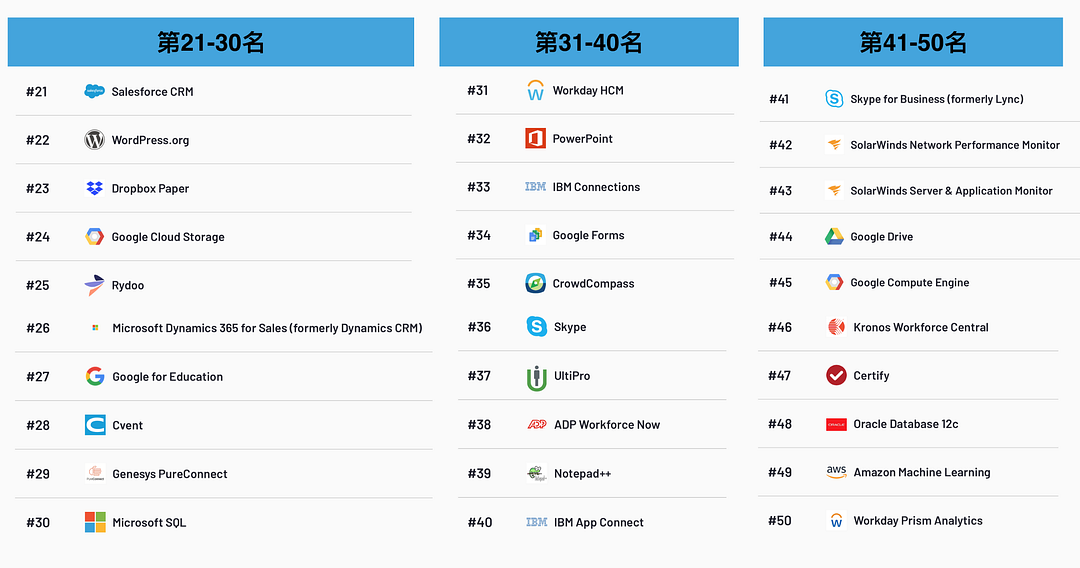
Task: Click the Rydoo logo icon
Action: [94, 285]
